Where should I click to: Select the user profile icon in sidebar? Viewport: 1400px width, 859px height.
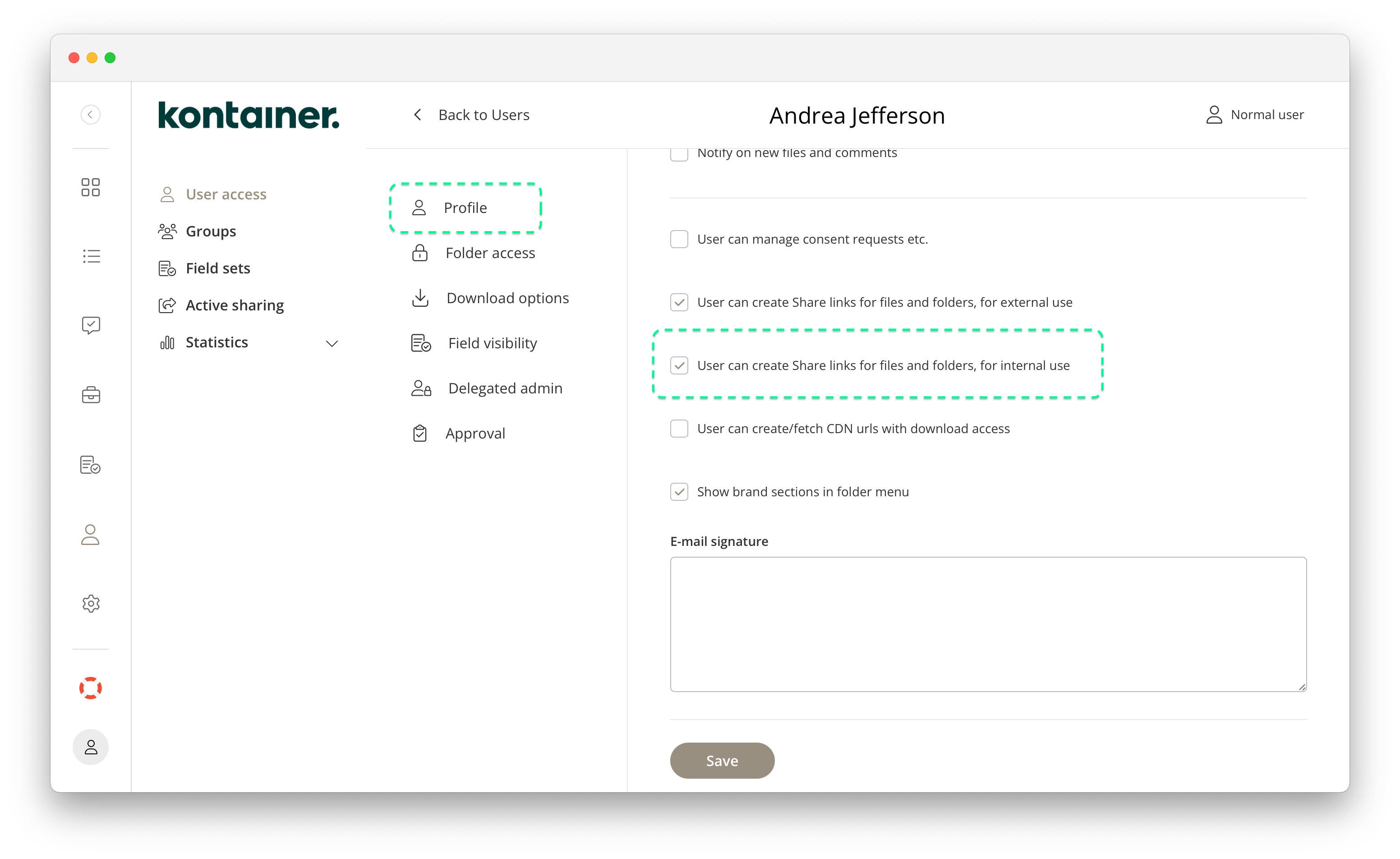90,534
